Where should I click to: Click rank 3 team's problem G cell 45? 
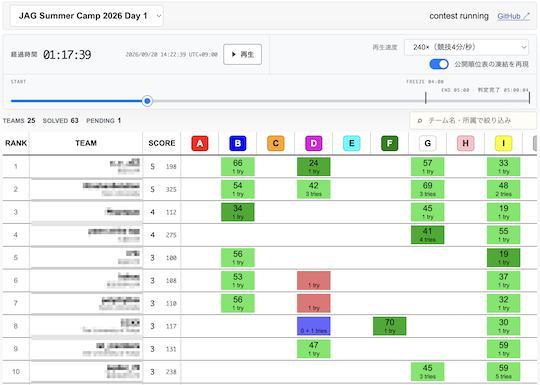tap(427, 212)
